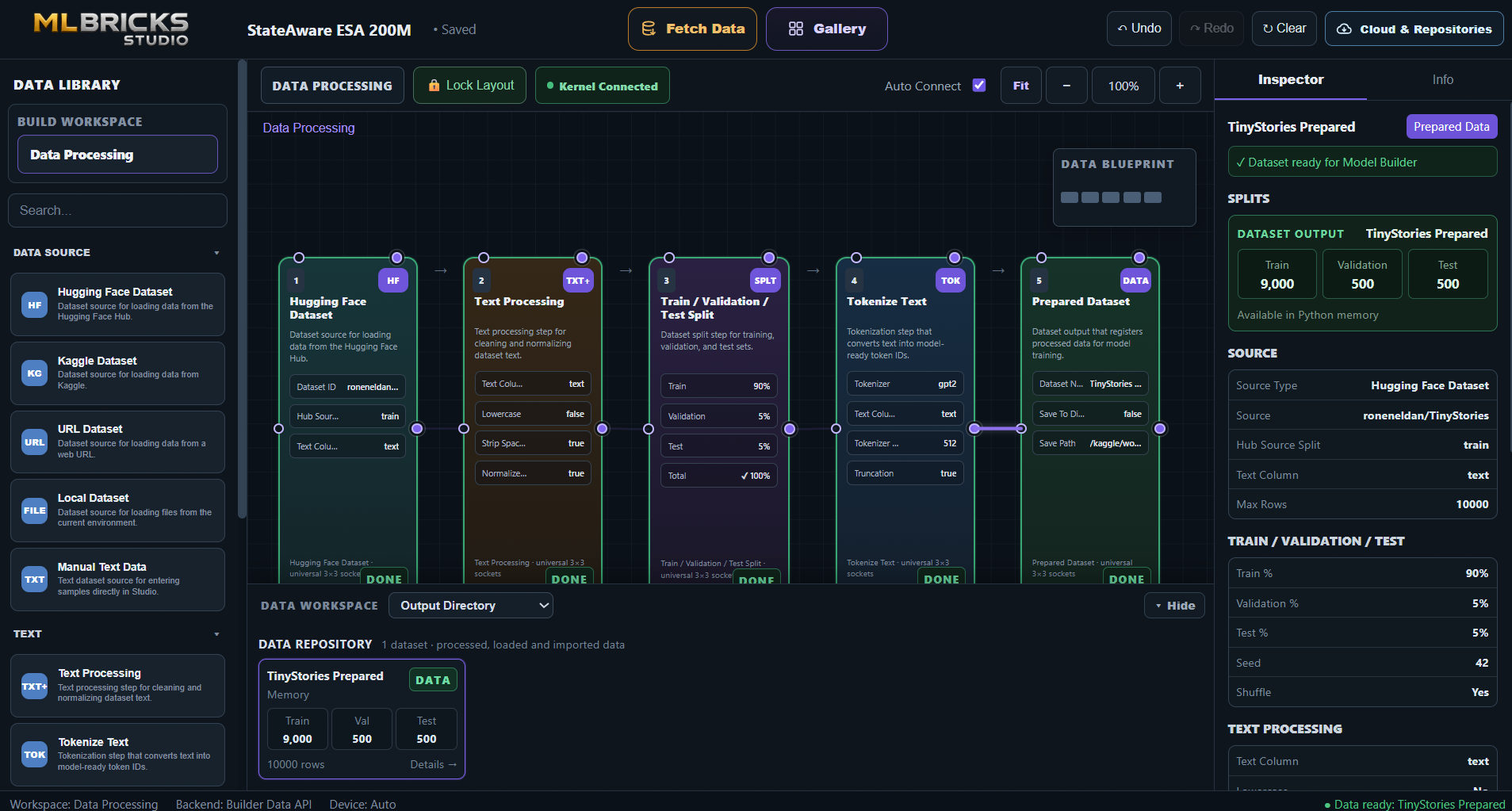Click the Kernel Connected status button

pyautogui.click(x=603, y=86)
